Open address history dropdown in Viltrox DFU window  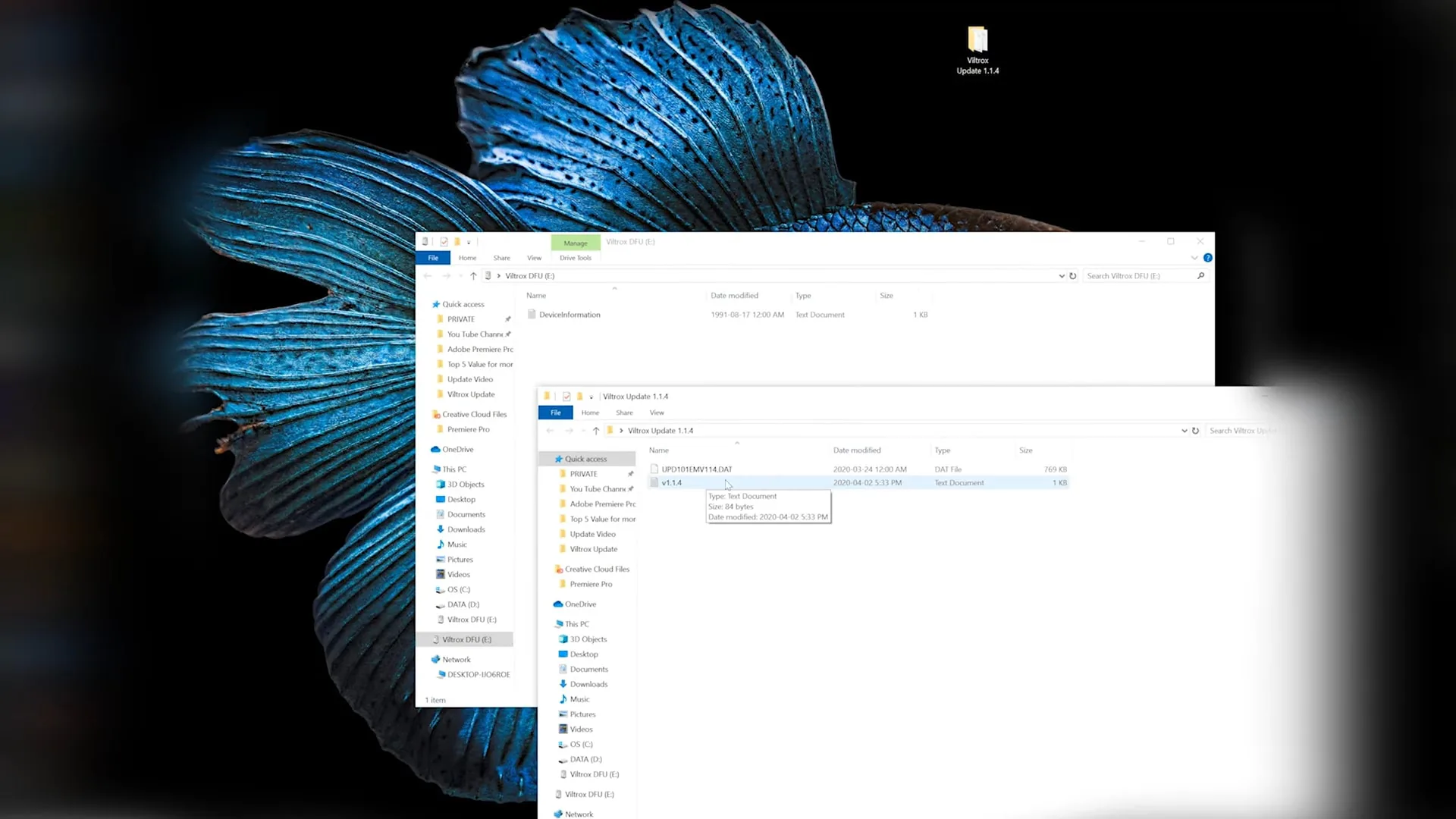1062,276
